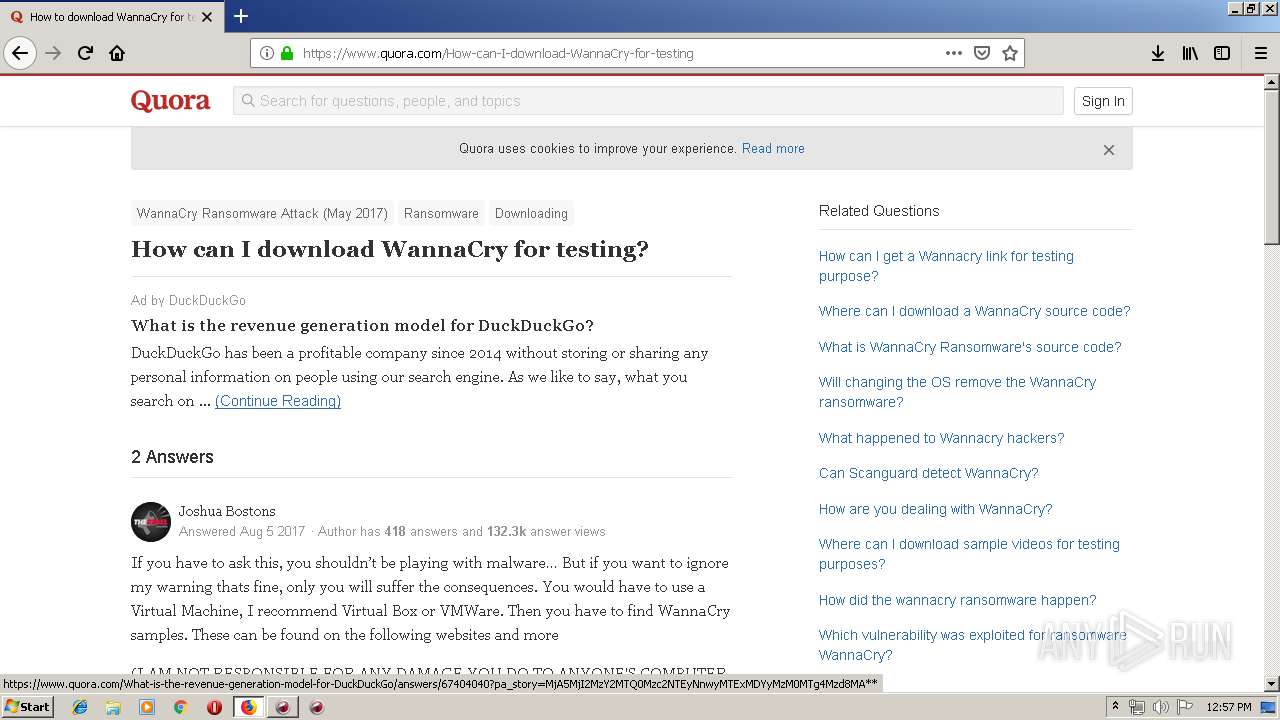Screen dimensions: 1280x720
Task: Switch to Firefox taskbar button
Action: 248,707
